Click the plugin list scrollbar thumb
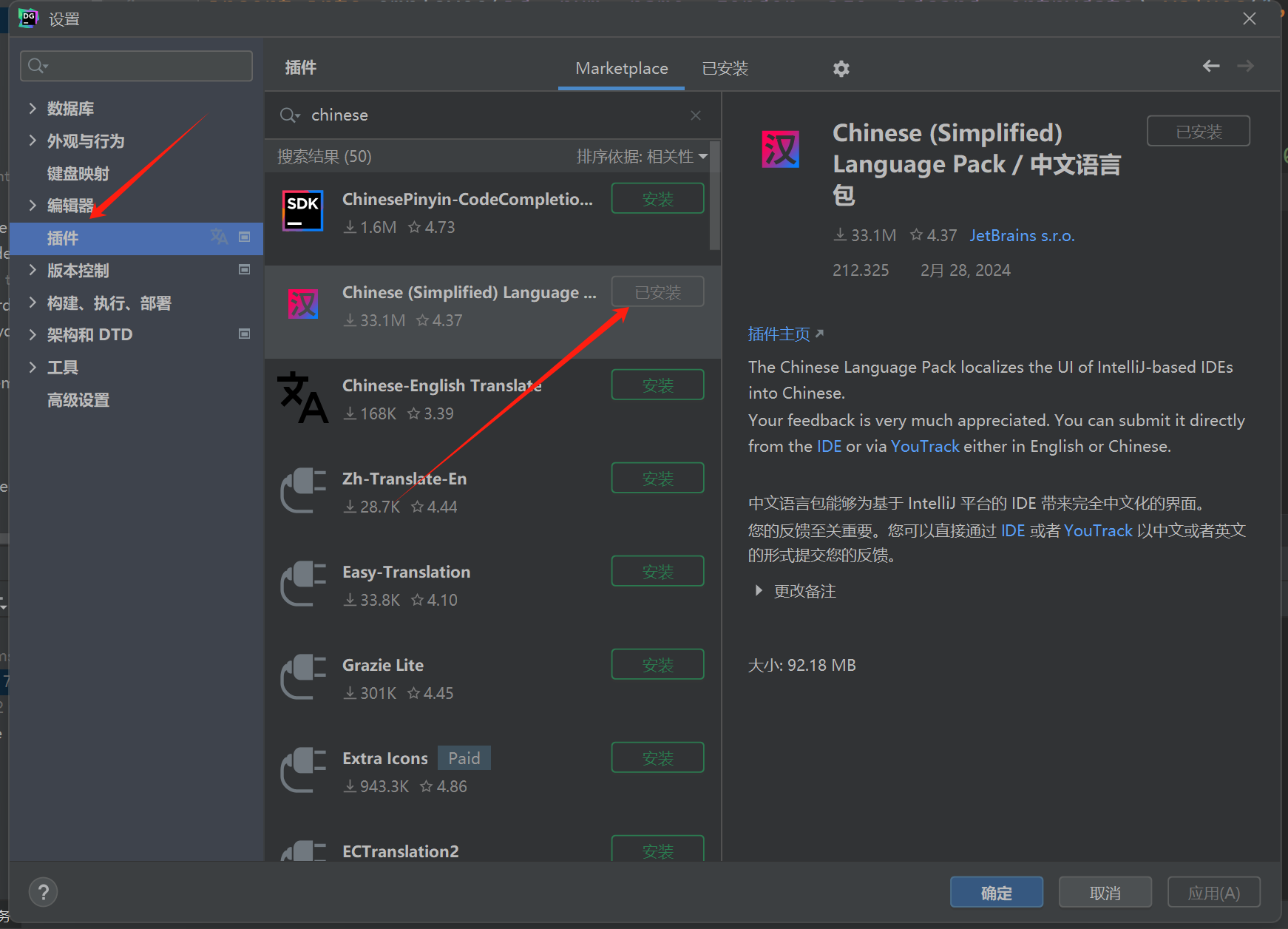Image resolution: width=1288 pixels, height=929 pixels. pos(714,196)
